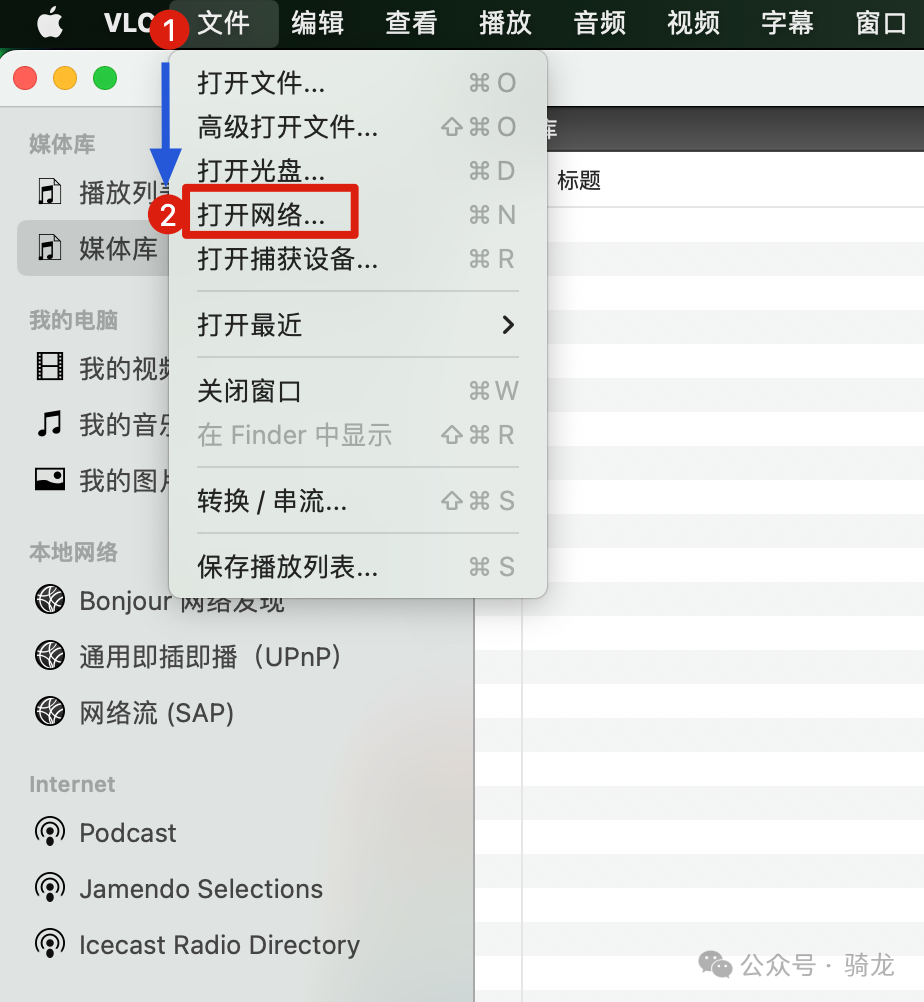The height and width of the screenshot is (1002, 924).
Task: Click the Icecast Radio Directory icon
Action: pos(50,944)
